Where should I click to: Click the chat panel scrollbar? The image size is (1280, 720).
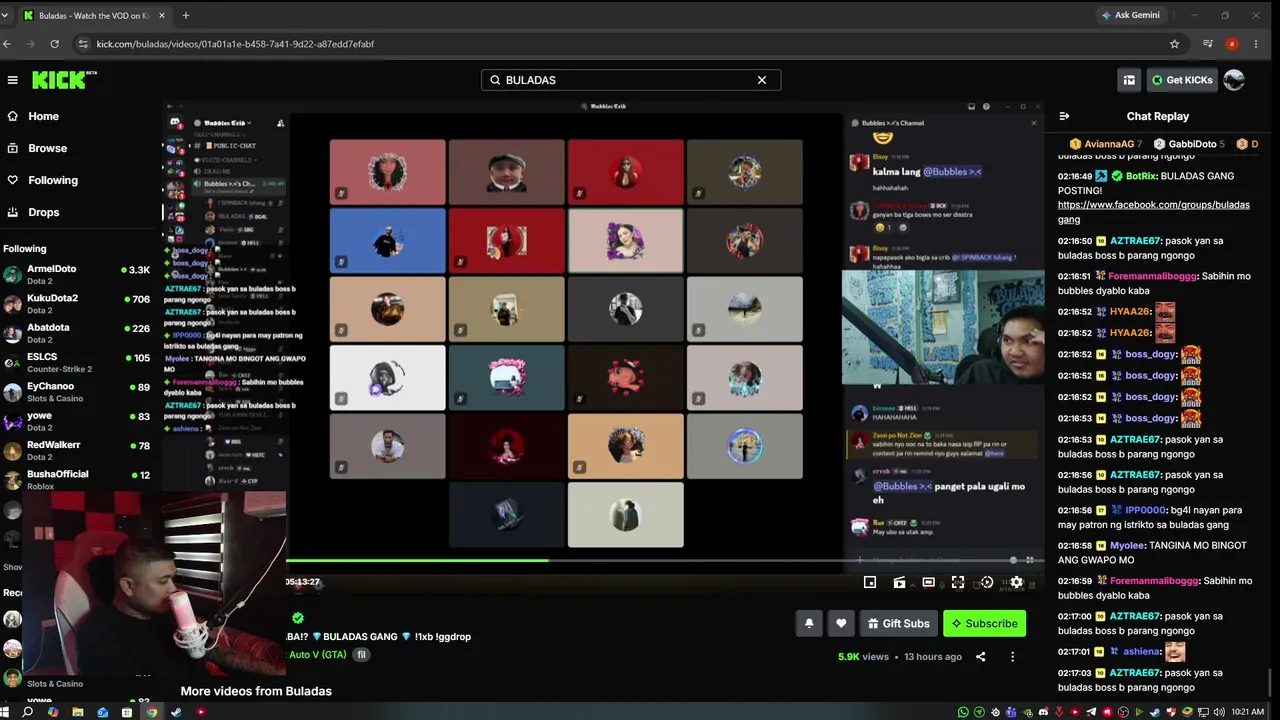[1270, 682]
